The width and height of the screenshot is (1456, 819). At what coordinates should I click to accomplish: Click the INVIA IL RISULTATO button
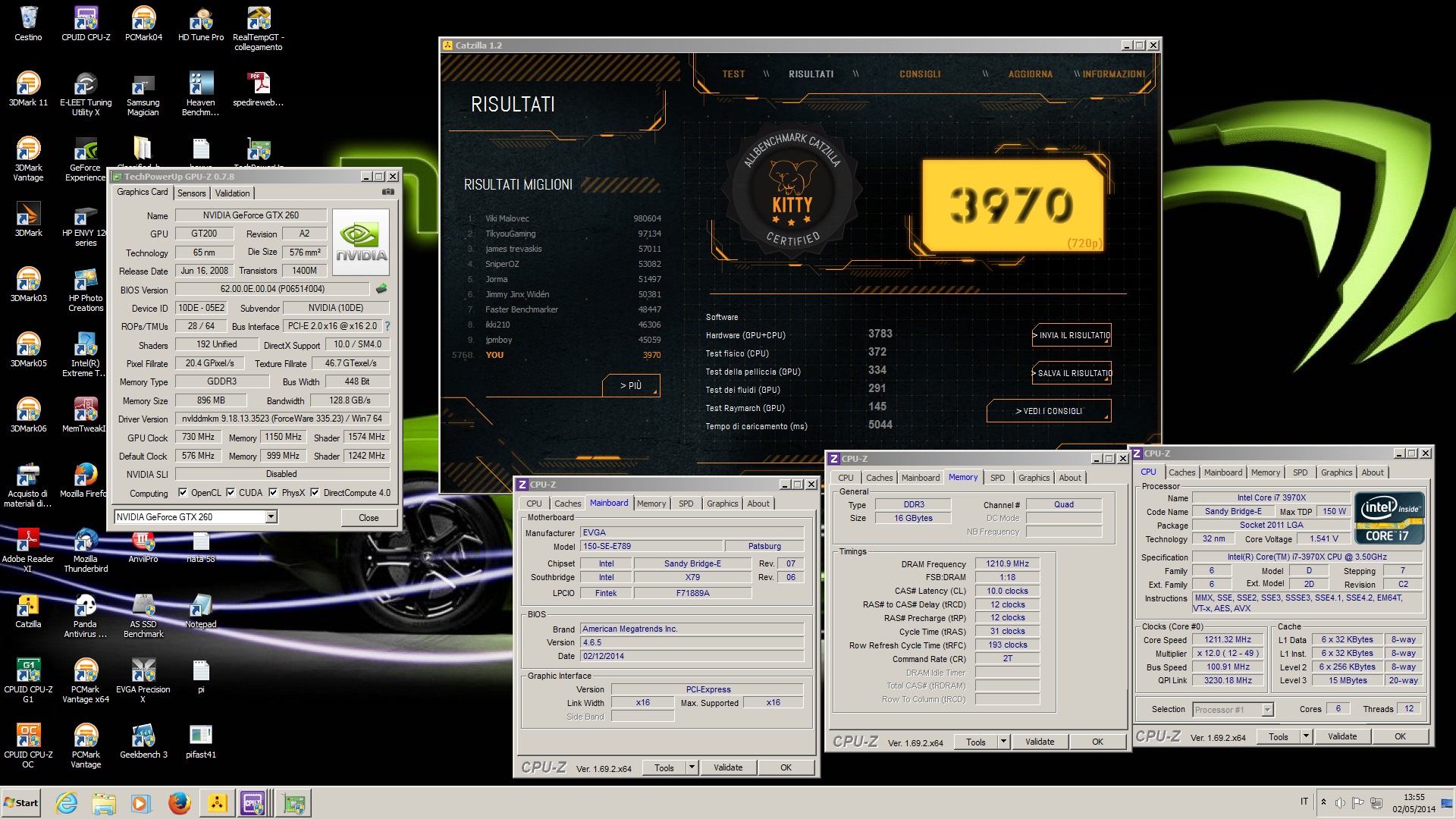[x=1072, y=335]
